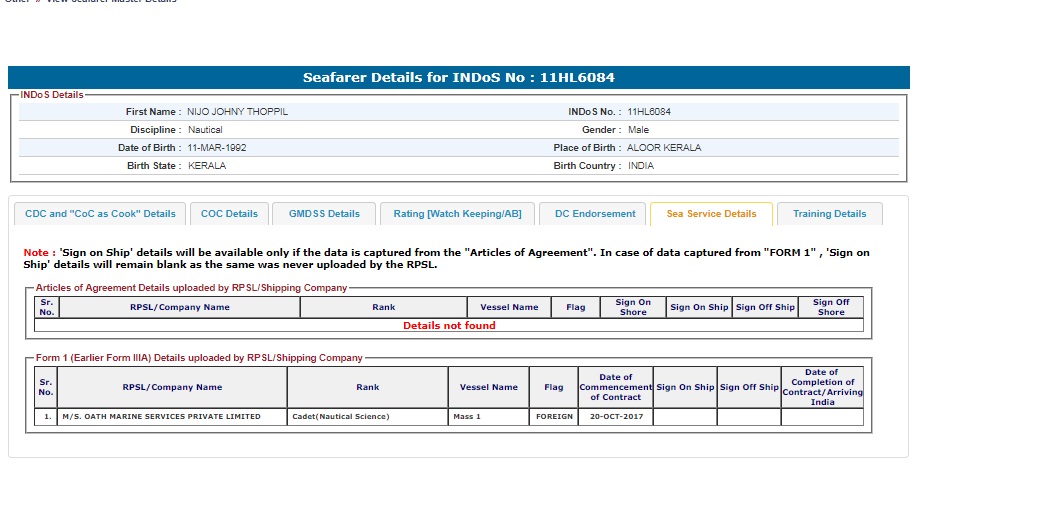Click the Date of Completion of Contract header
1038x514 pixels.
tap(822, 387)
